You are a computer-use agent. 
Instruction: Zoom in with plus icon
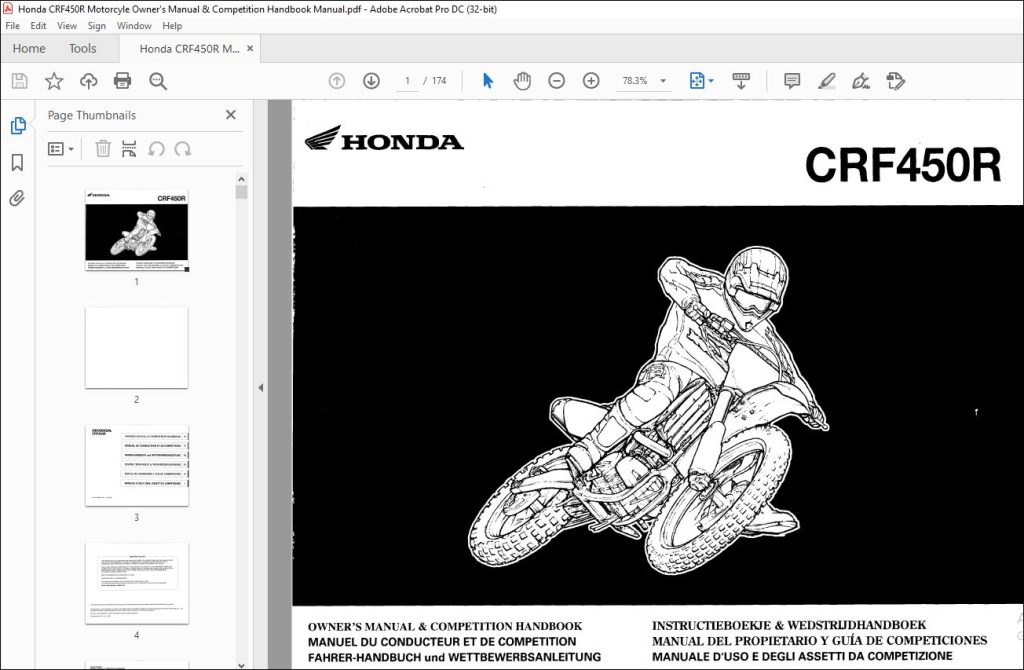[x=591, y=81]
